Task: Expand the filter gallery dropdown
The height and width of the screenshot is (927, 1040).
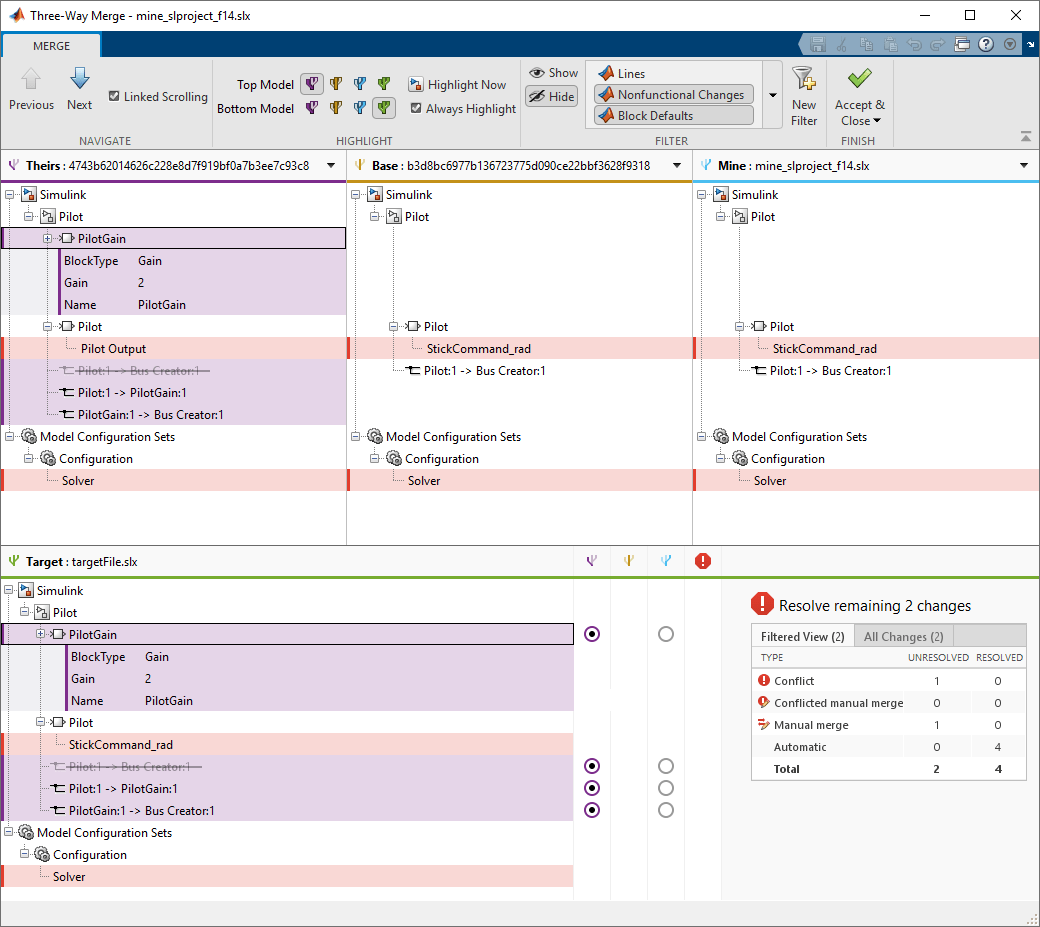Action: click(773, 95)
